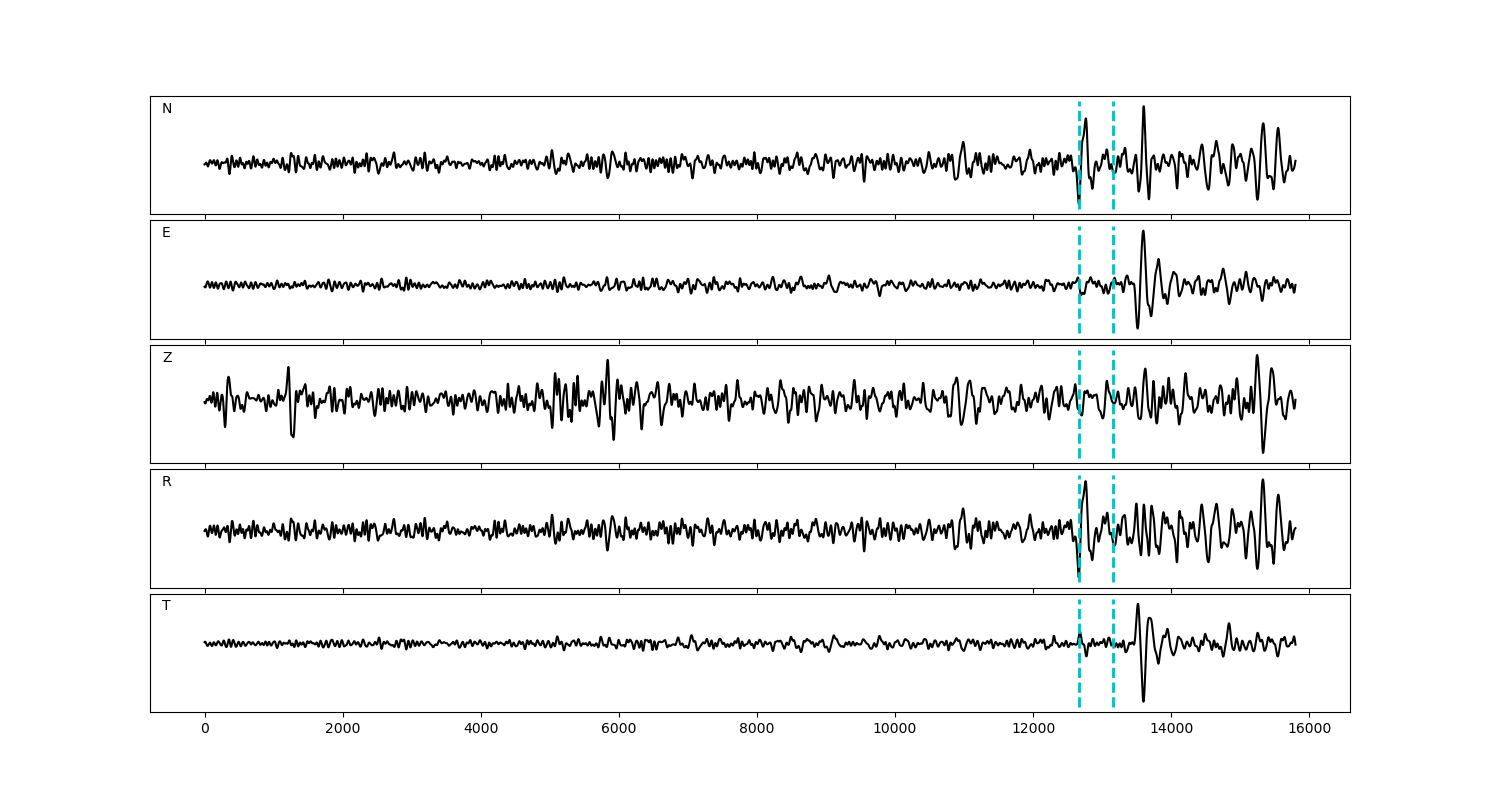The height and width of the screenshot is (800, 1500).
Task: Click the 6000 x-axis tick label
Action: (x=619, y=730)
